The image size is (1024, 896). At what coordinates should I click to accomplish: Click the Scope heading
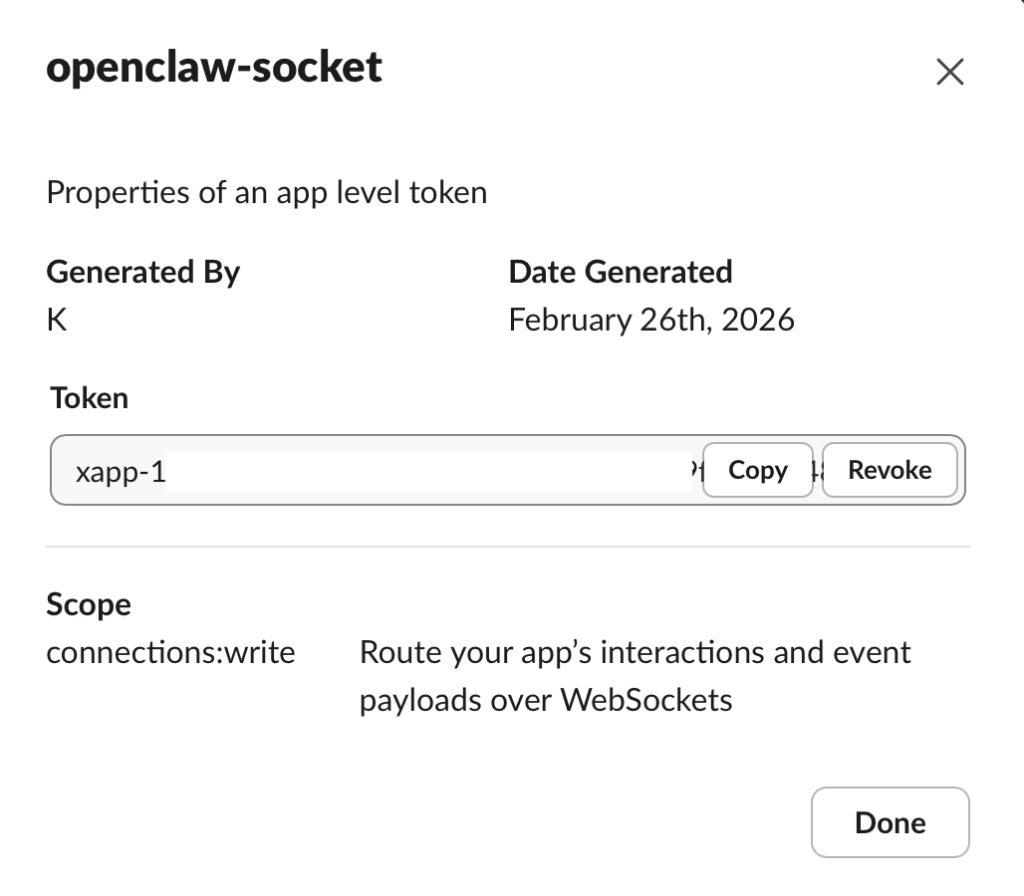88,604
